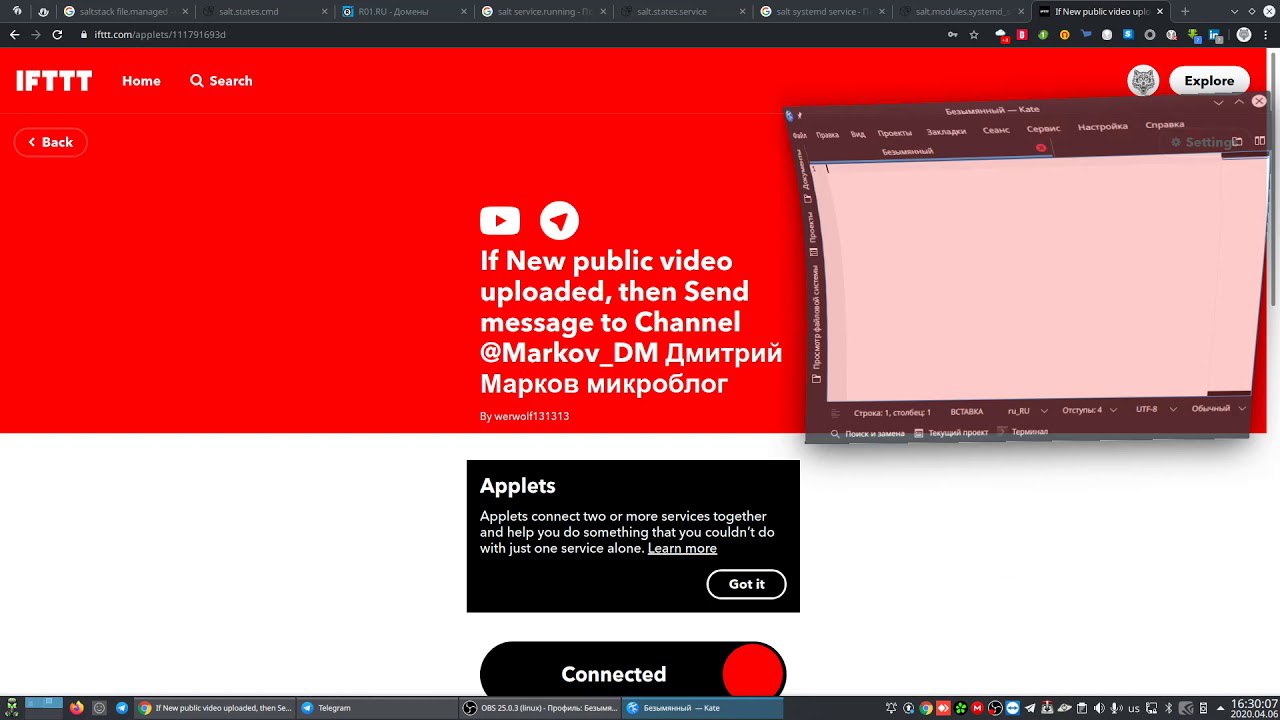
Task: Toggle the Connected applet switch
Action: [633, 672]
